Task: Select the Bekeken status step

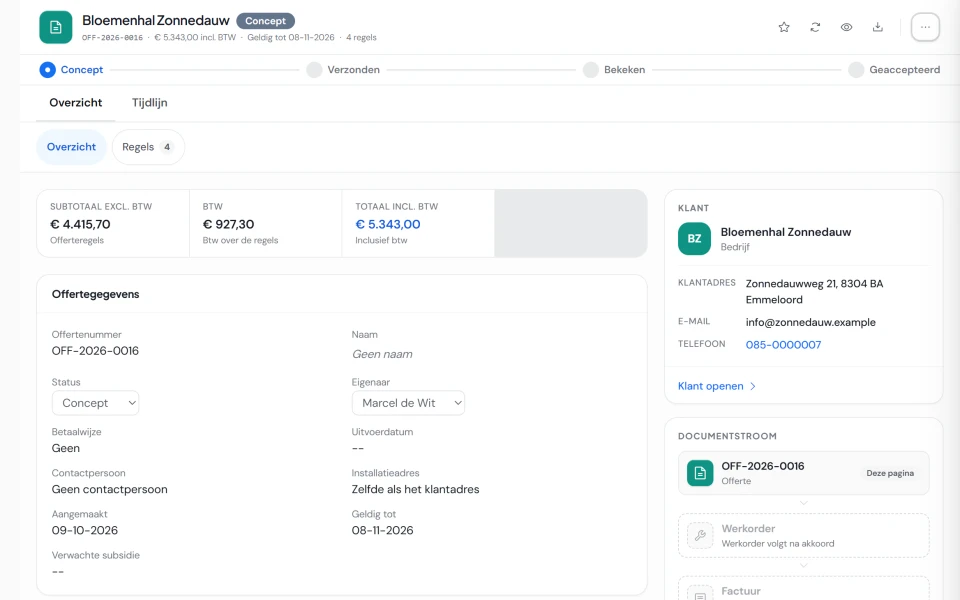Action: click(614, 70)
